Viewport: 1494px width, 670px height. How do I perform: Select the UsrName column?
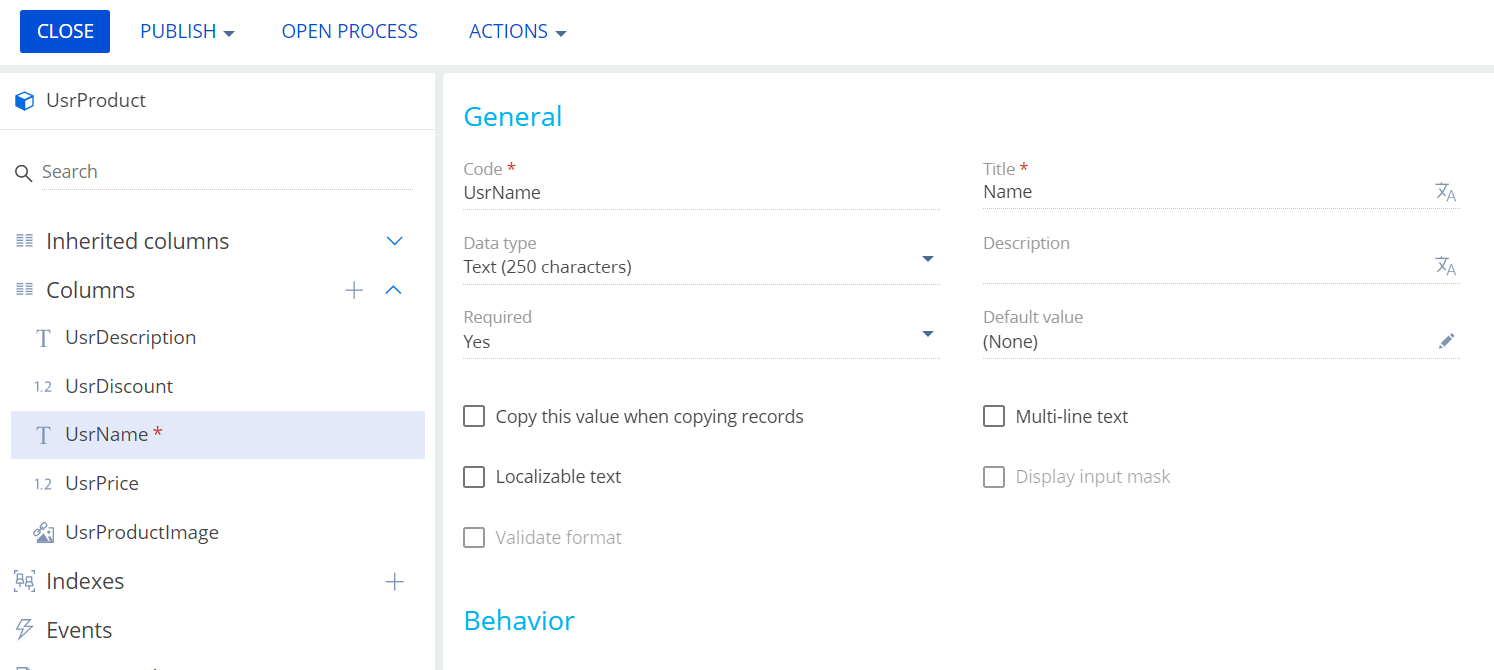[218, 435]
